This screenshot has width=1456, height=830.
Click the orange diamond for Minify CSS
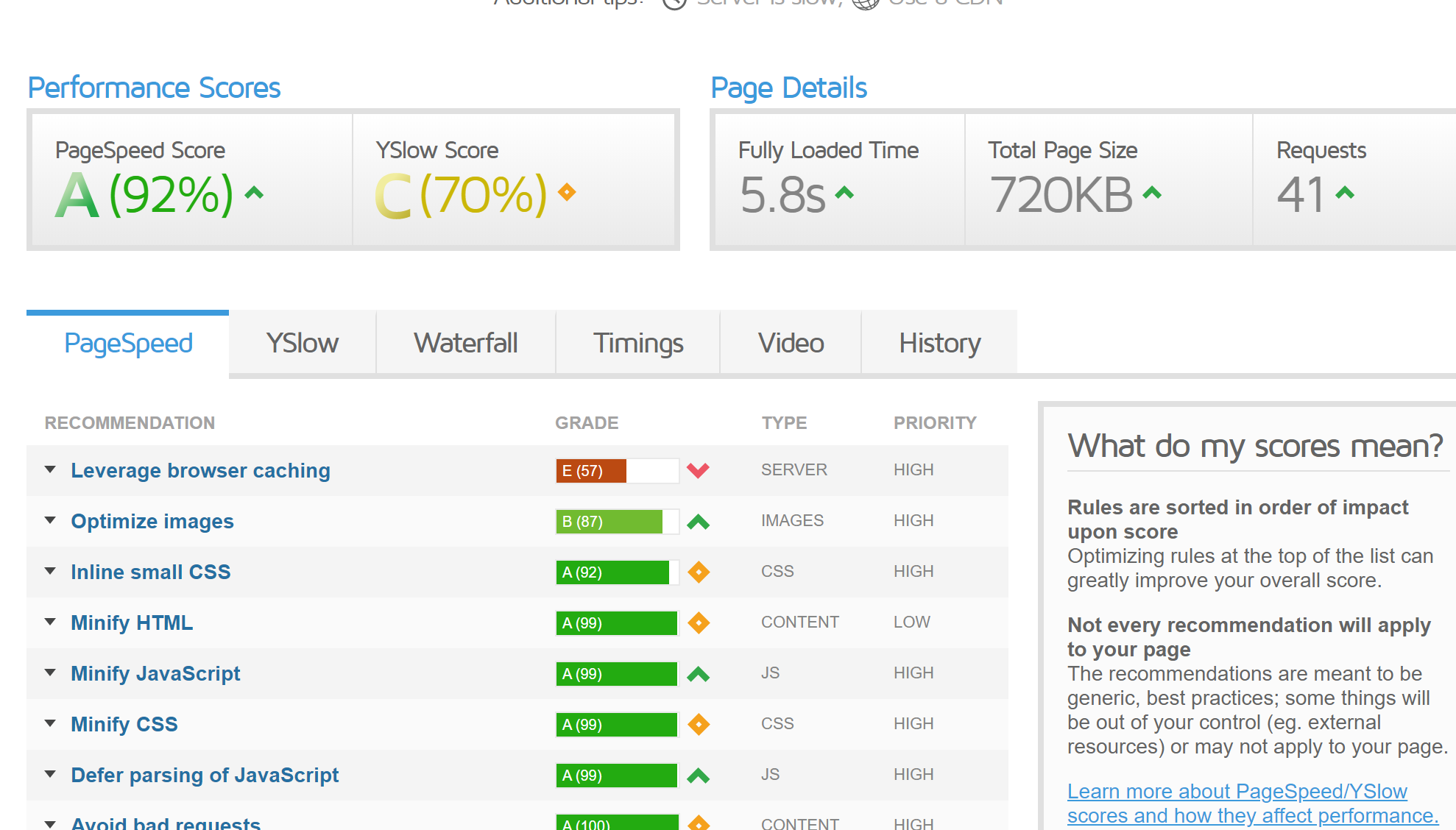click(x=699, y=724)
